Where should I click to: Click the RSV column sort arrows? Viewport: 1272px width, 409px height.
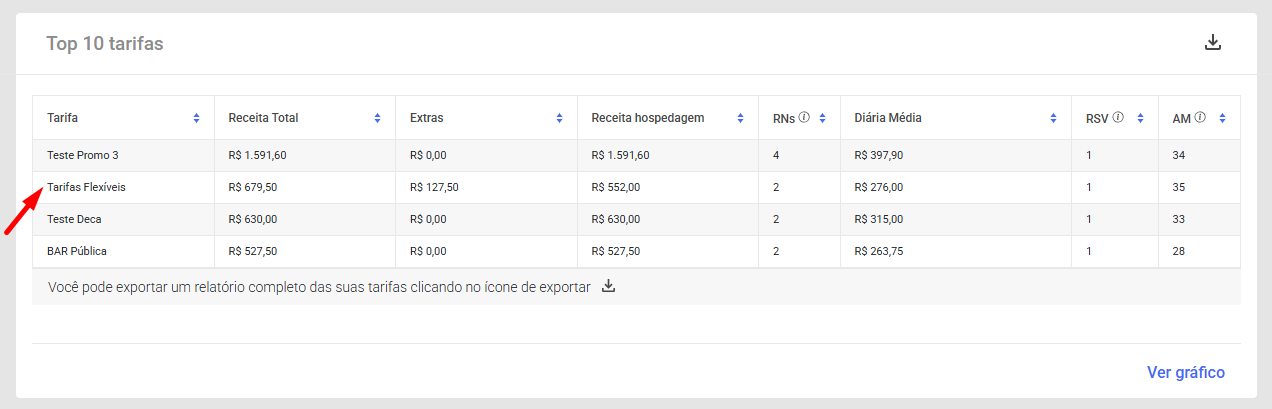tap(1140, 118)
